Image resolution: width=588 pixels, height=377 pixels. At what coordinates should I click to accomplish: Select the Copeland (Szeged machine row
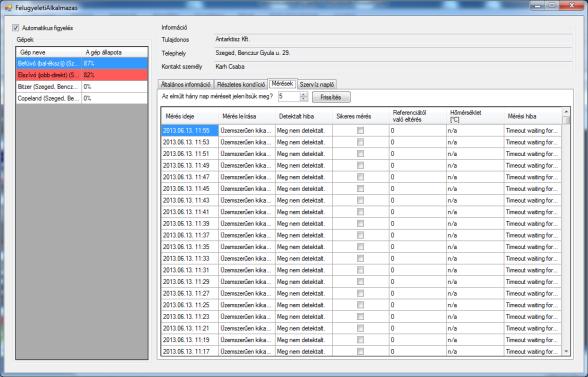[x=82, y=98]
